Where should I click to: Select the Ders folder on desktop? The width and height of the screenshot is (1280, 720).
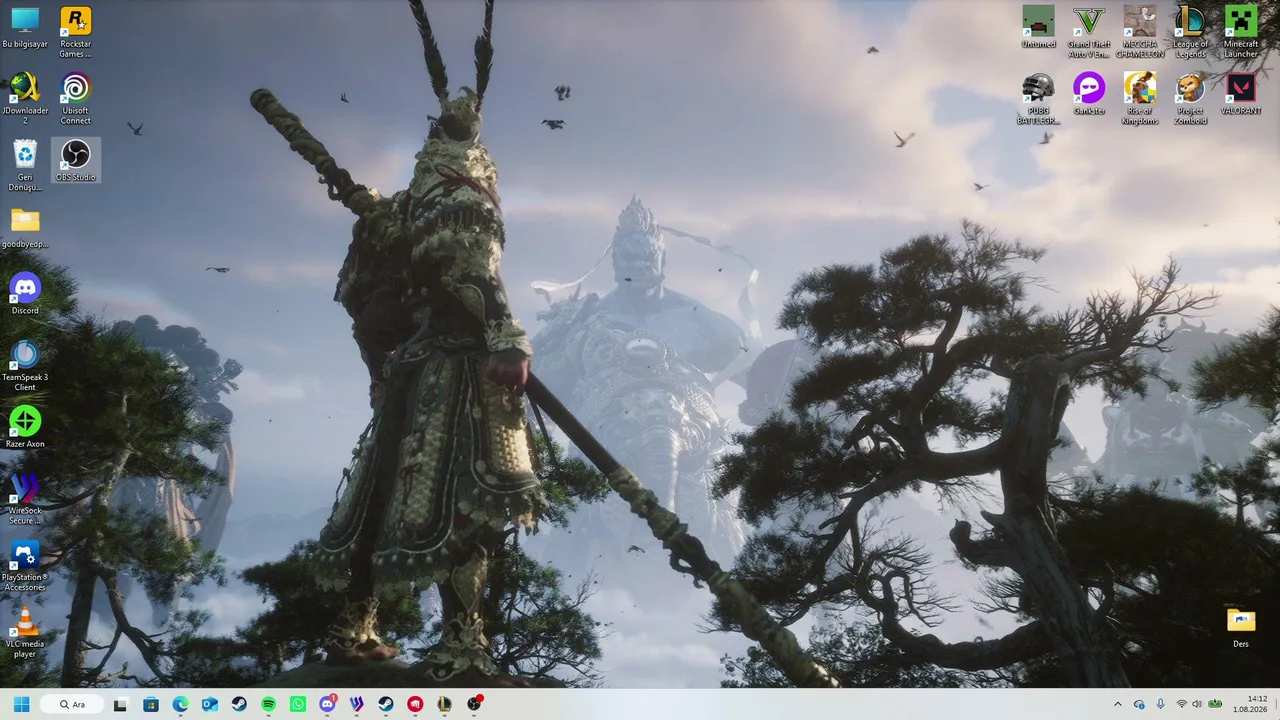click(1241, 628)
